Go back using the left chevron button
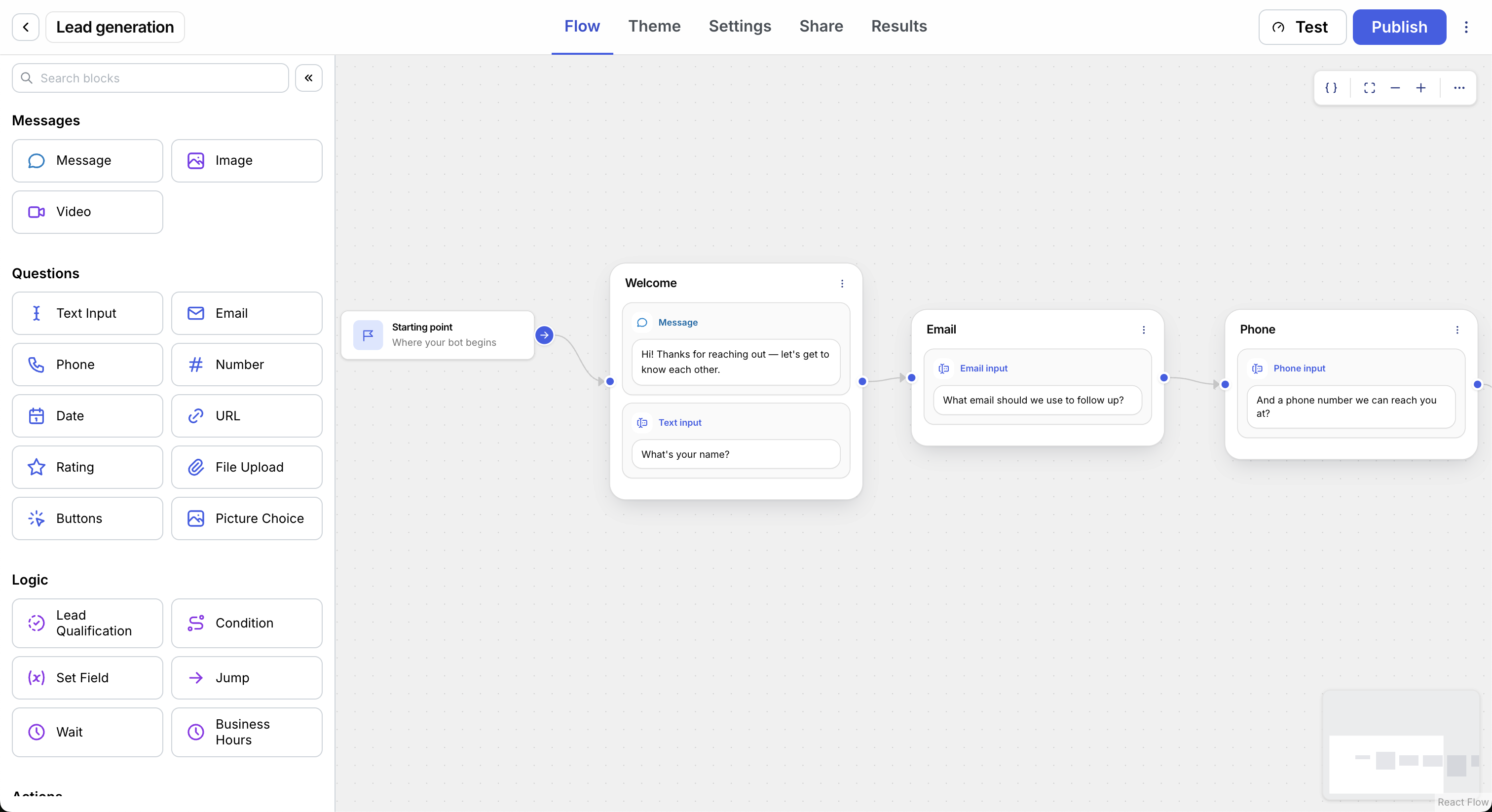The height and width of the screenshot is (812, 1492). [x=26, y=27]
